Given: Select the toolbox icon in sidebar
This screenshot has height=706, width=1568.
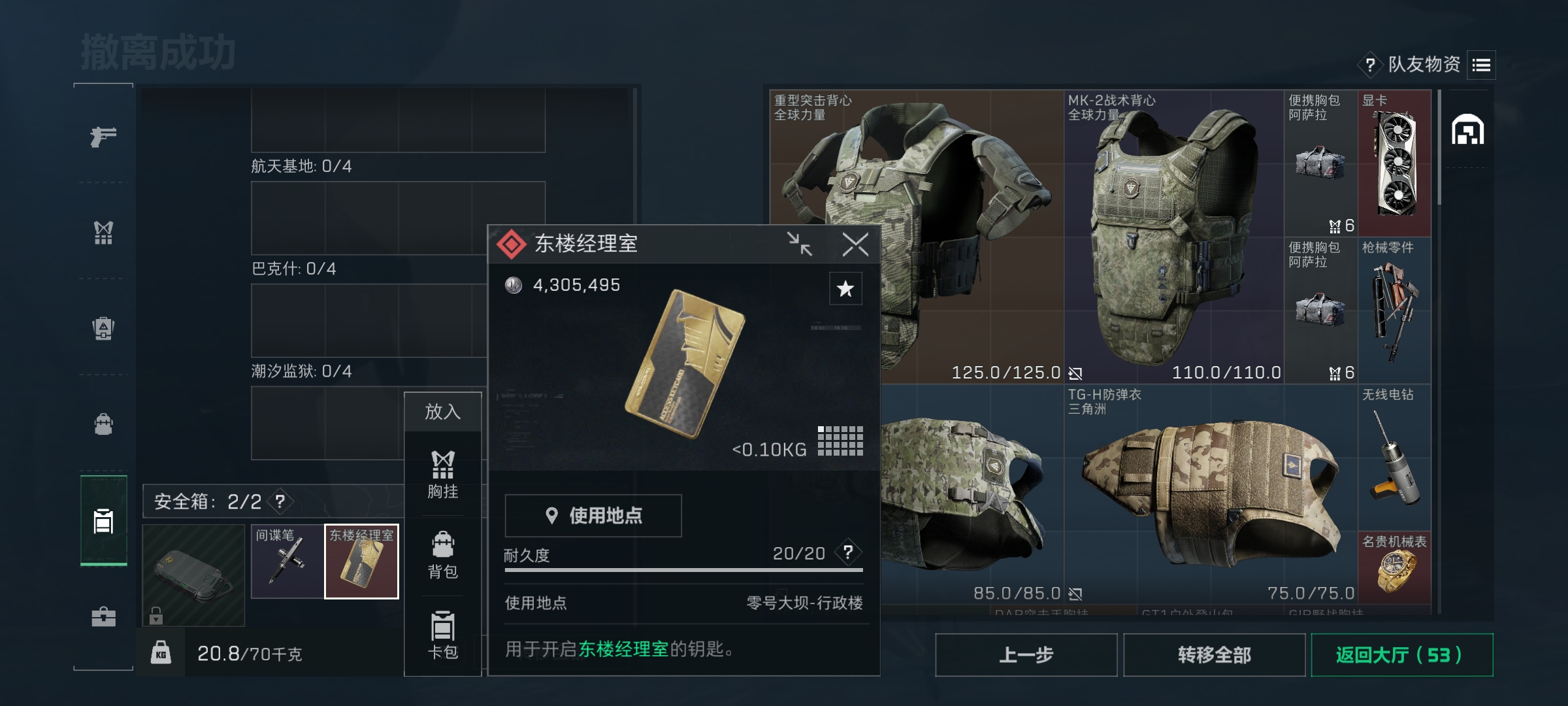Looking at the screenshot, I should [103, 616].
